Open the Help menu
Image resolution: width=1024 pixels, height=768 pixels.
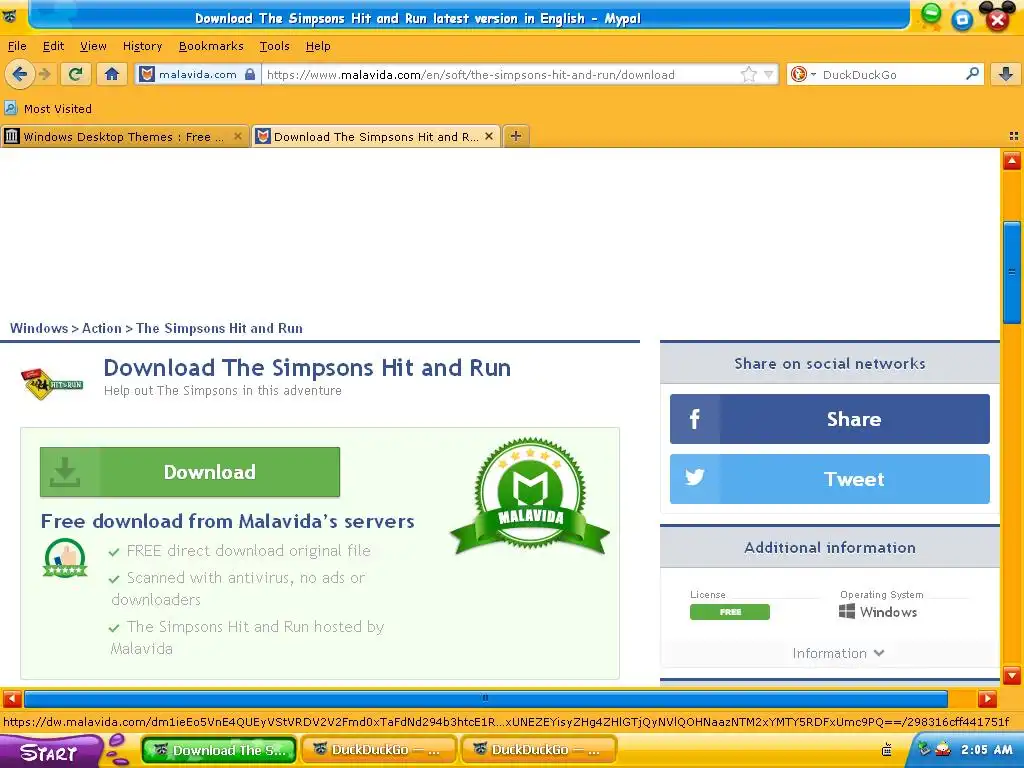tap(318, 46)
